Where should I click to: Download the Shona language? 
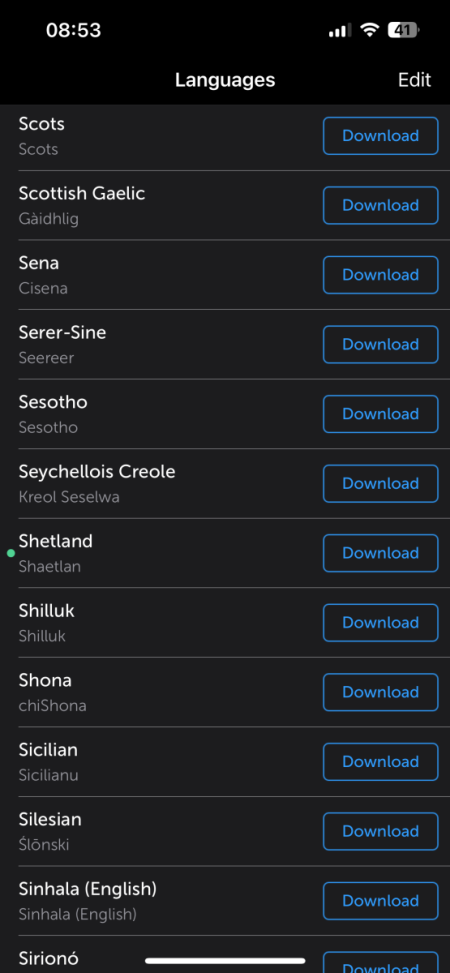tap(380, 692)
